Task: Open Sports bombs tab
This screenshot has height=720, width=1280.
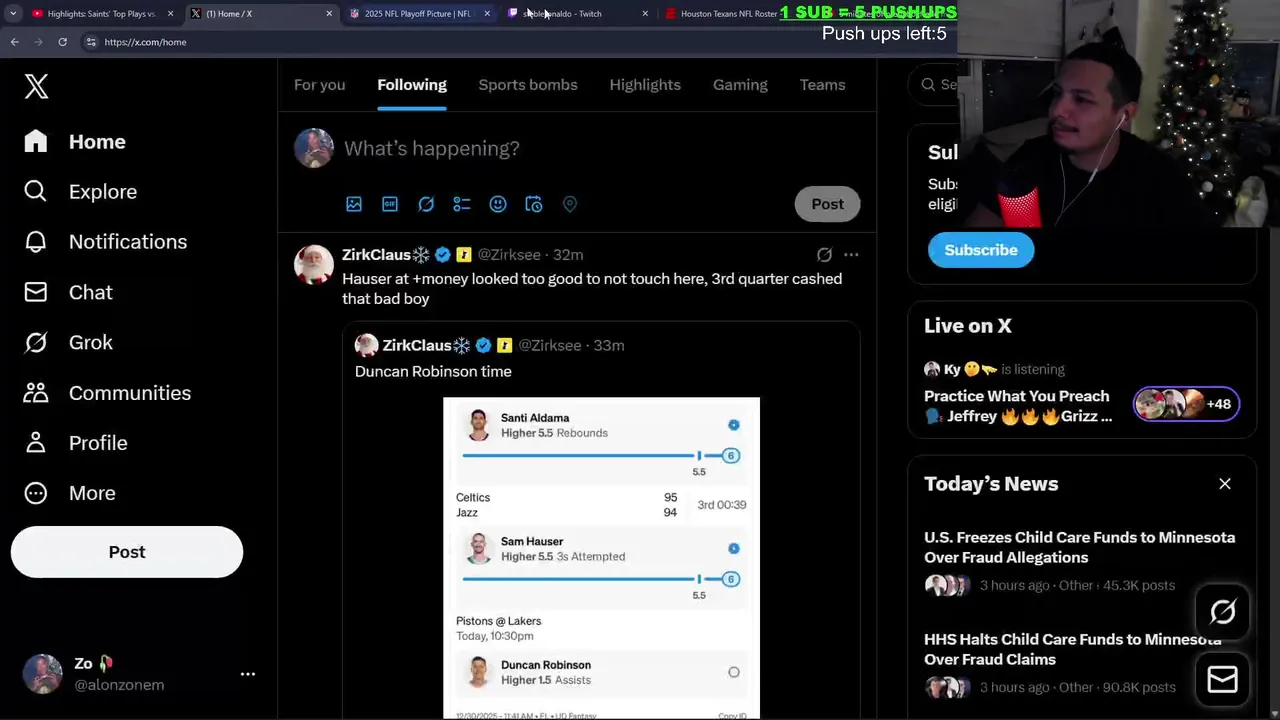Action: click(528, 85)
